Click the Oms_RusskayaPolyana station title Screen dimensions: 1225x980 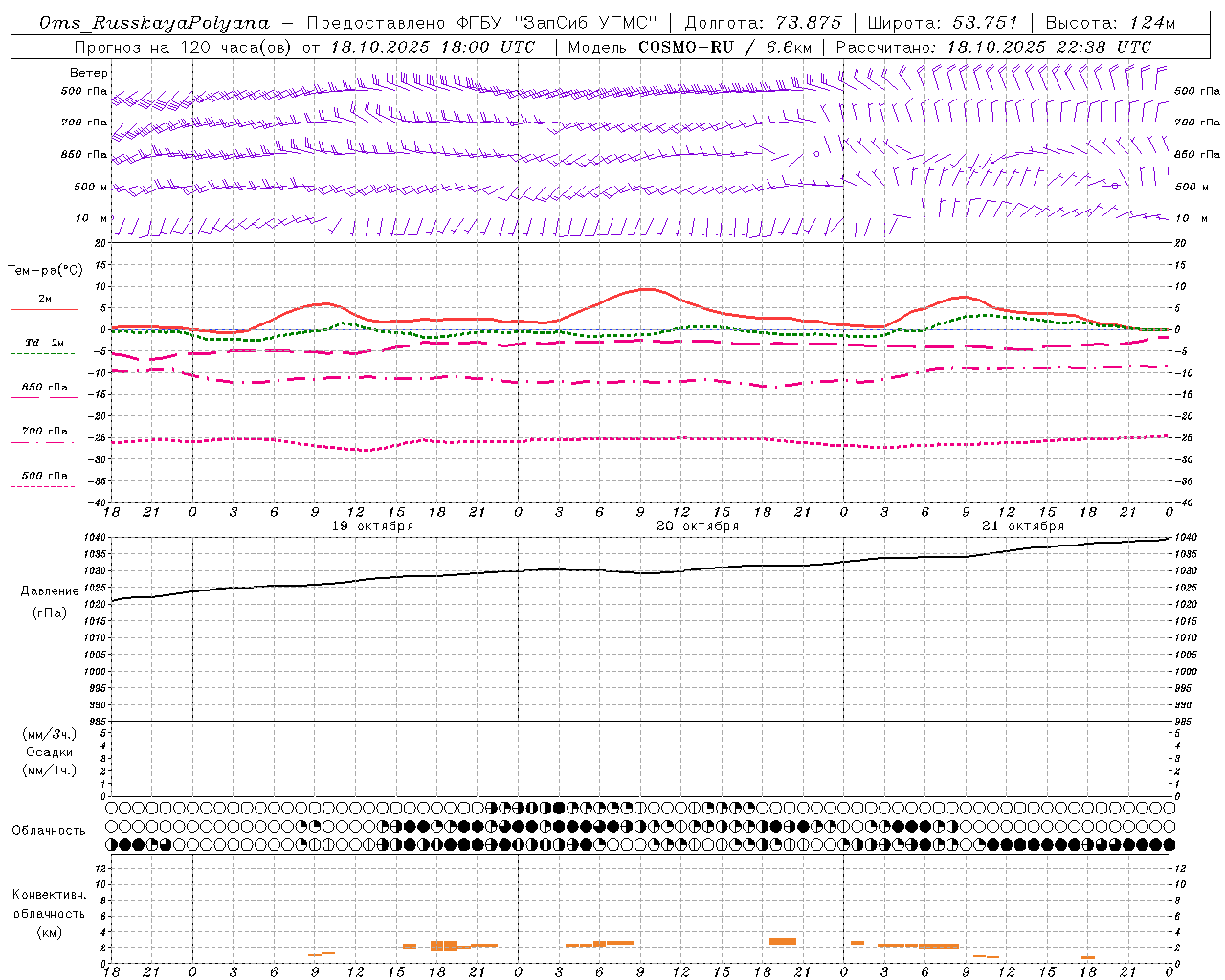155,23
